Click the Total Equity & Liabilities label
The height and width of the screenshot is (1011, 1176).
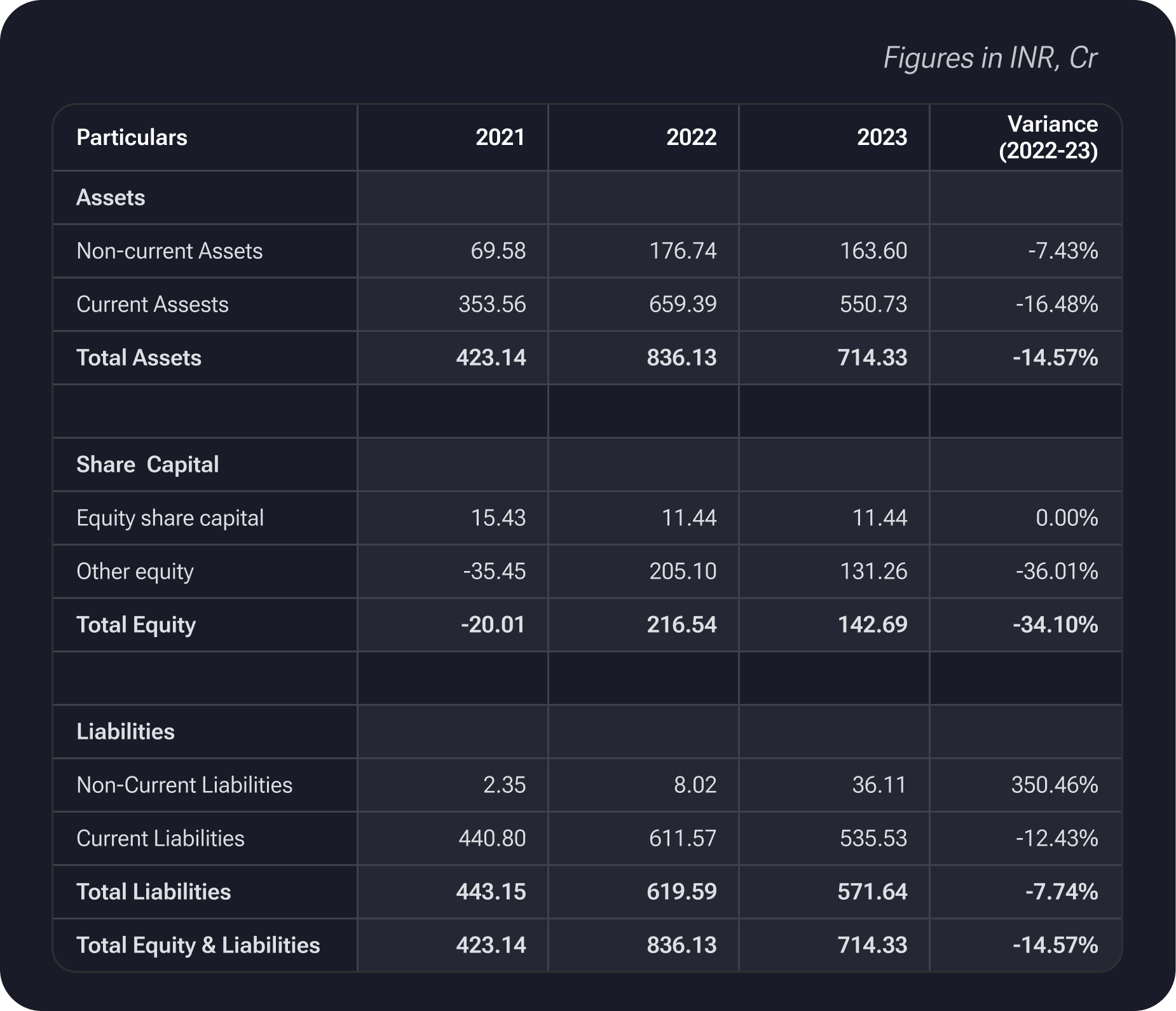198,946
